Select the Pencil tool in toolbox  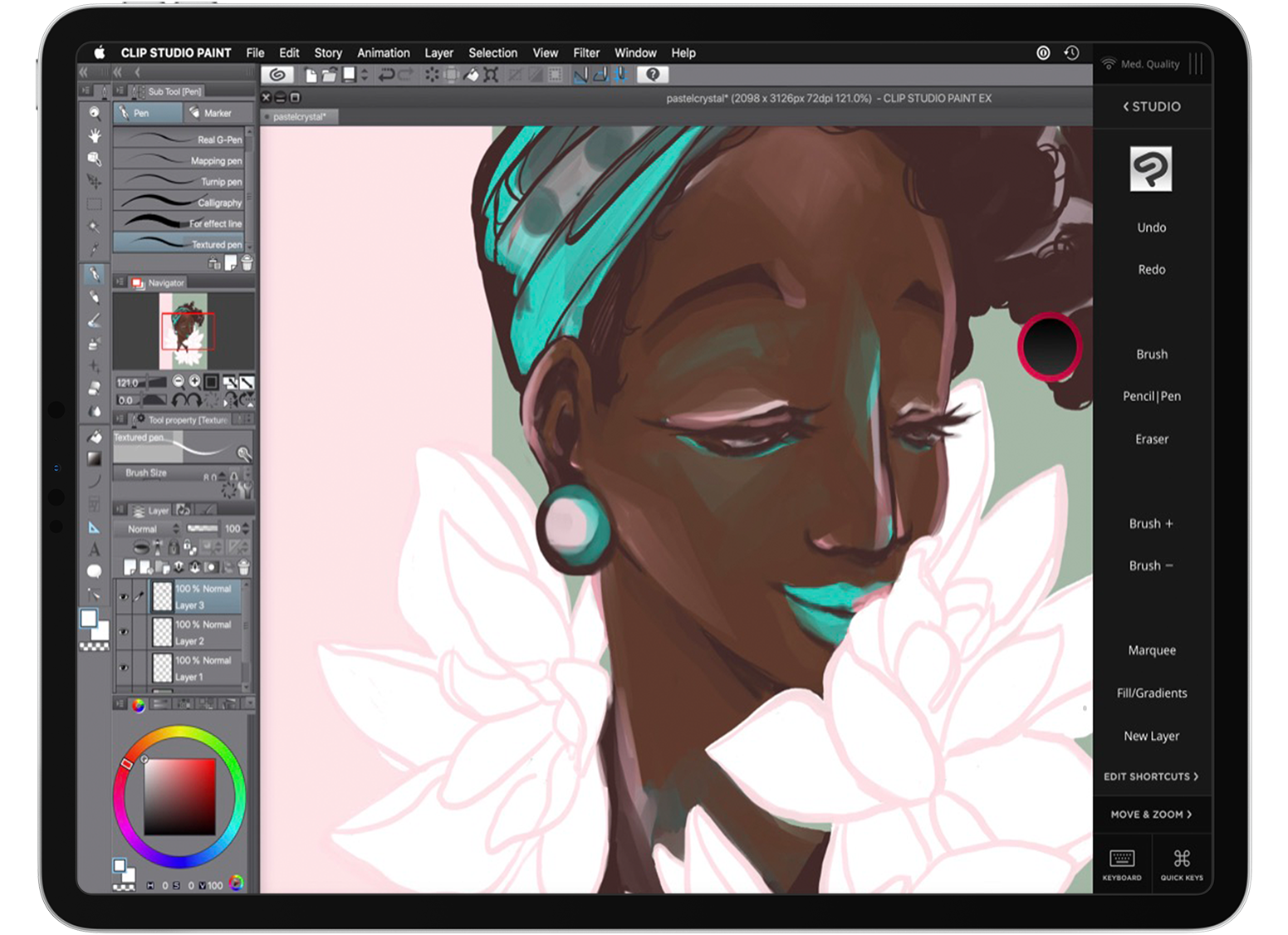click(x=95, y=296)
